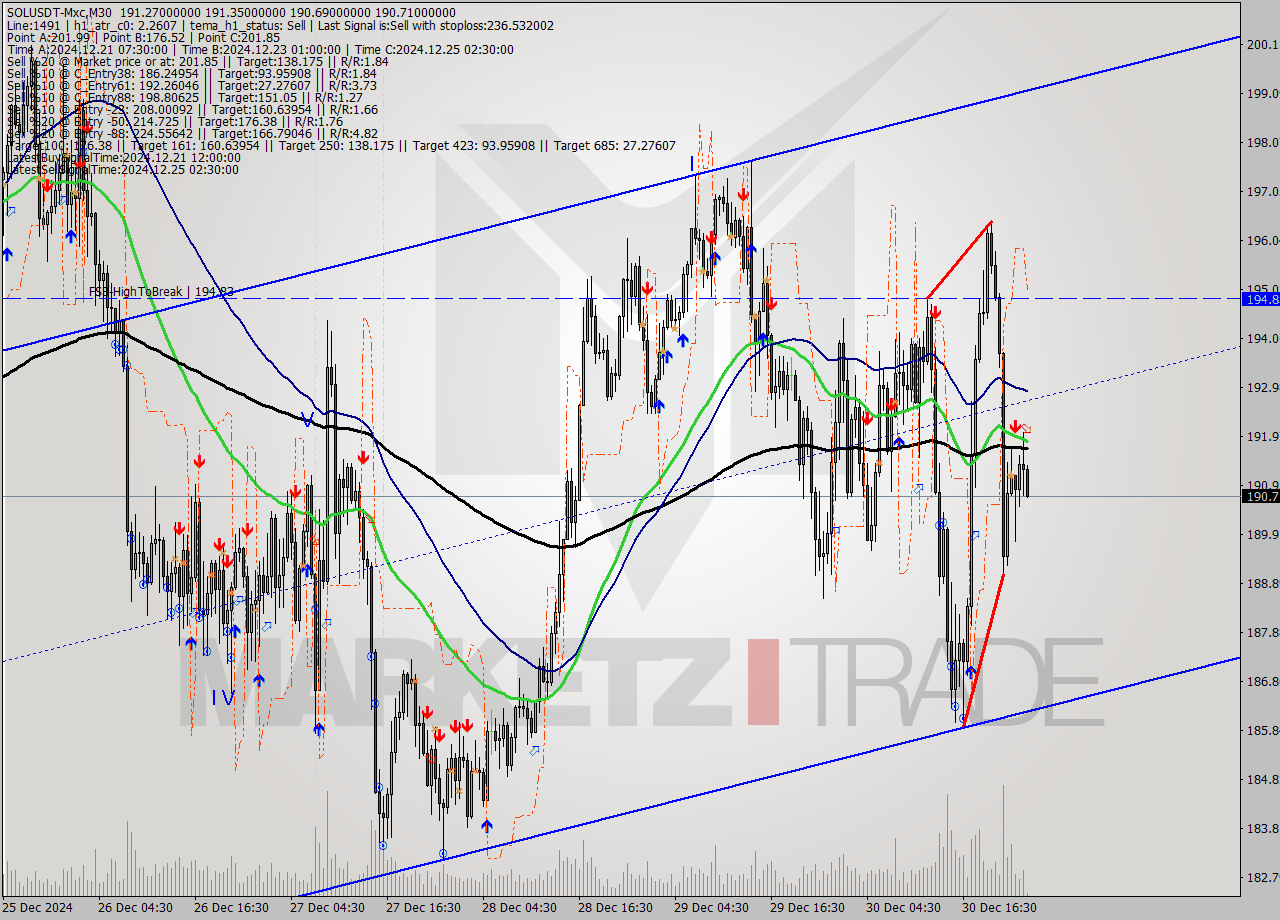The width and height of the screenshot is (1280, 920).
Task: Click the 196.0 price axis label
Action: (1262, 240)
